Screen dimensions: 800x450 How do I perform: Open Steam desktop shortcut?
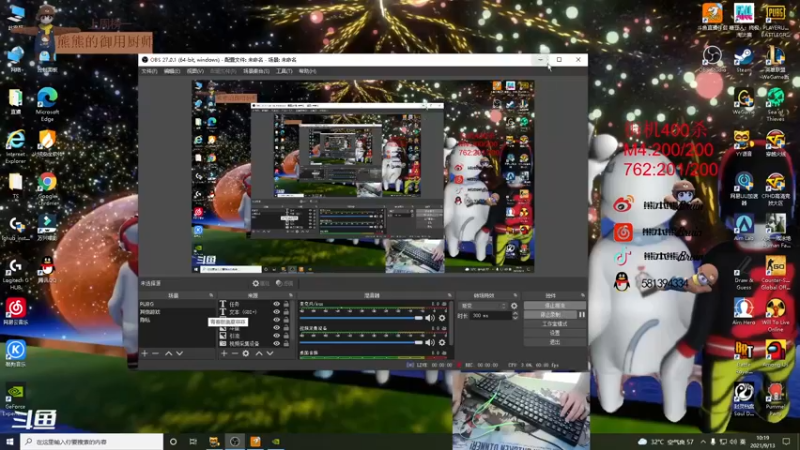(x=743, y=59)
